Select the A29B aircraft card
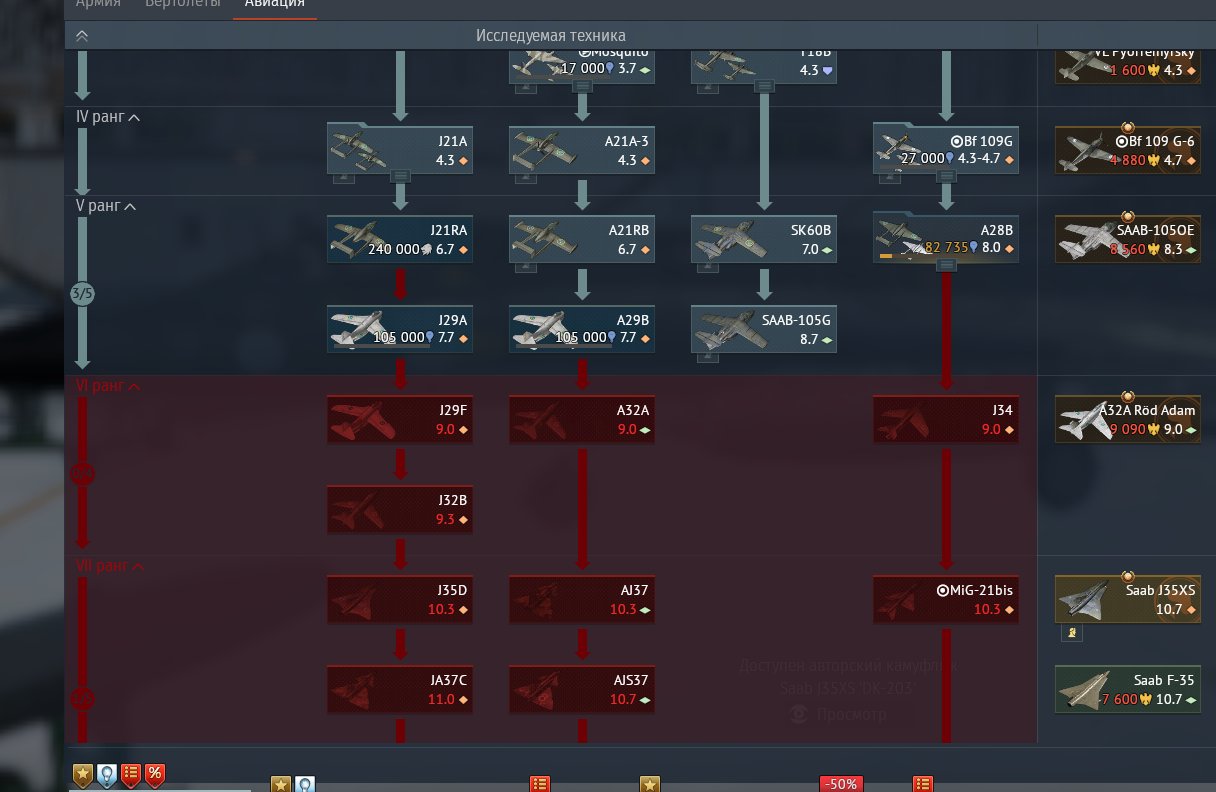This screenshot has height=792, width=1216. tap(582, 328)
